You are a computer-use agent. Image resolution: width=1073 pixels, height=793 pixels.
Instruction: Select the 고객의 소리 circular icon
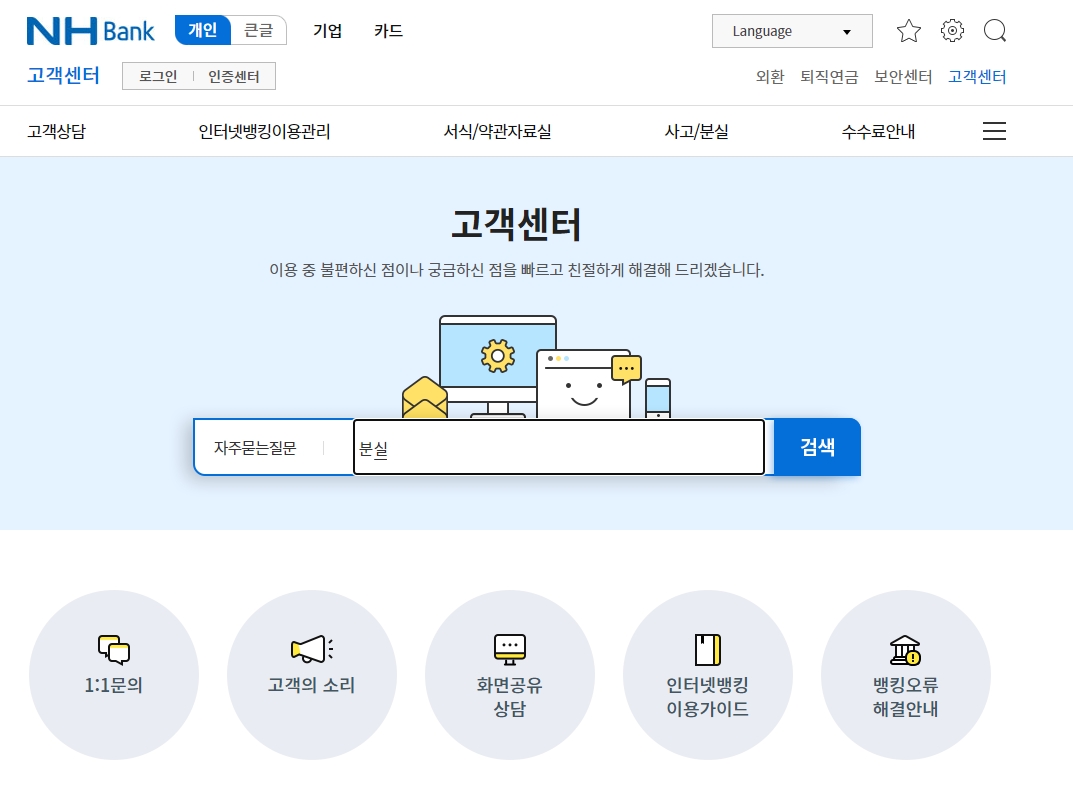[312, 675]
